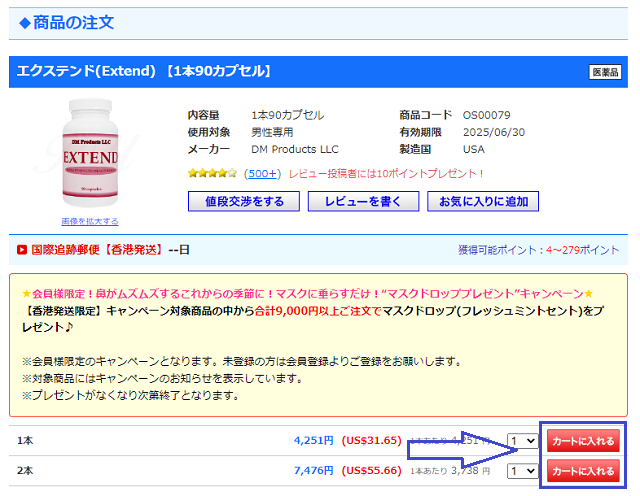The height and width of the screenshot is (496, 640).
Task: Click the 7,476円 price
Action: pos(313,471)
